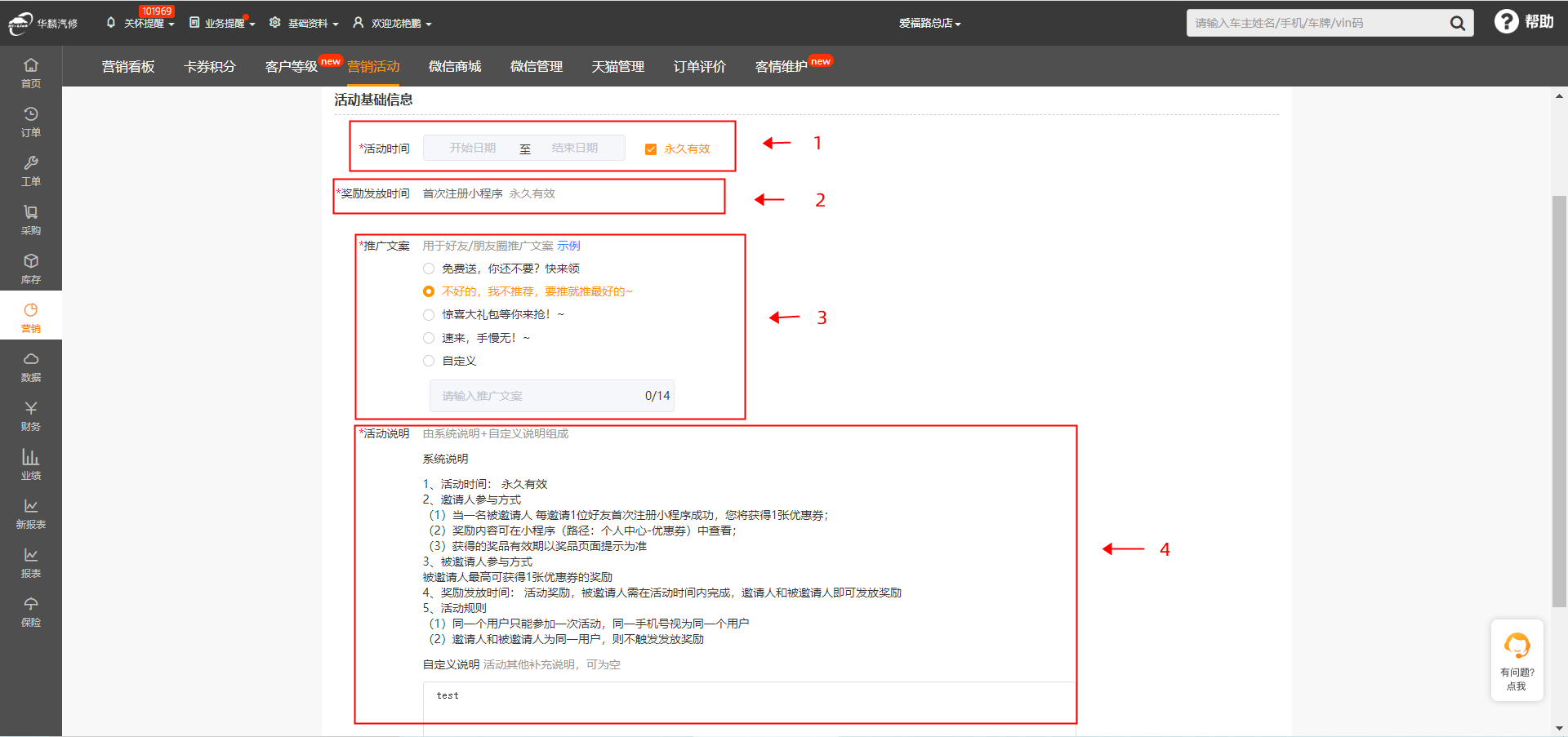Select radio 惊喜大礼包等你来抢！~
The width and height of the screenshot is (1568, 737).
[429, 314]
